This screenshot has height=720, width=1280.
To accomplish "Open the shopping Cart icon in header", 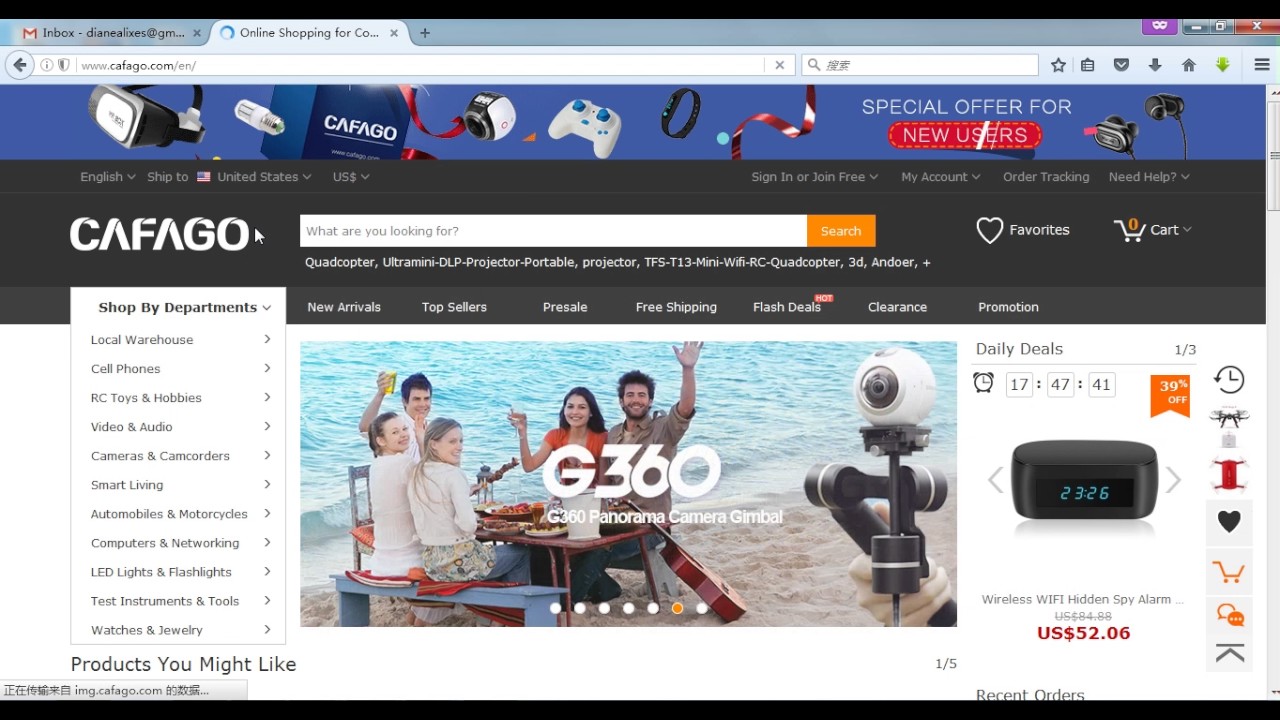I will (1130, 230).
